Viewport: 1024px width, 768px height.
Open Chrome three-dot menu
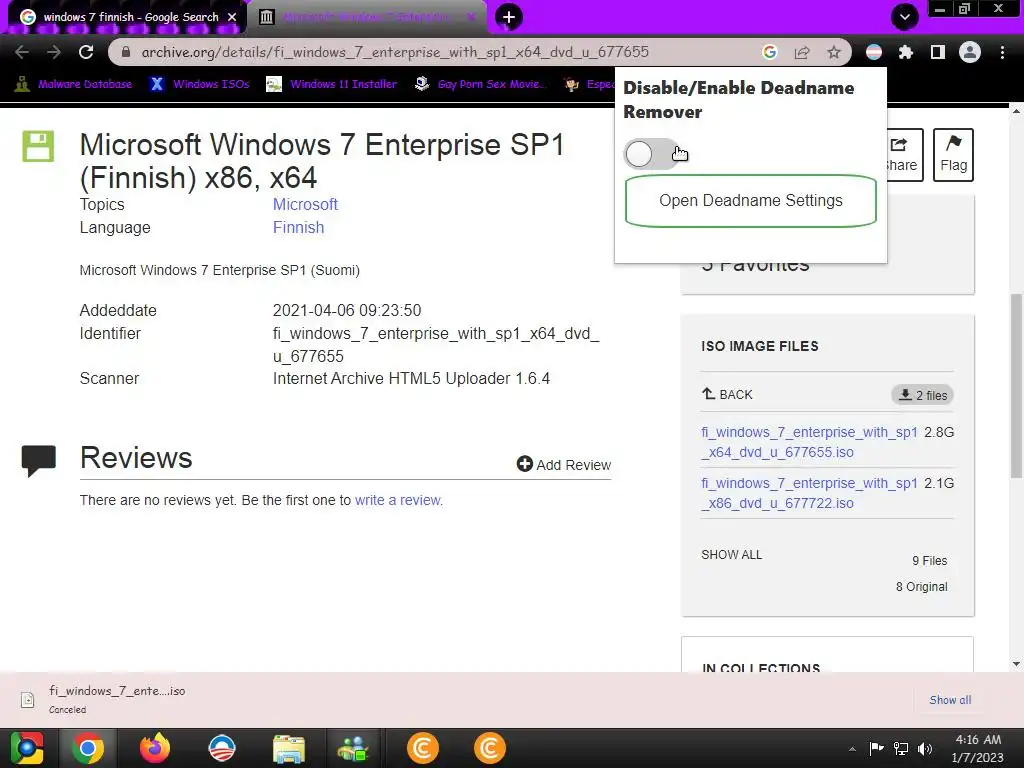[x=1002, y=52]
